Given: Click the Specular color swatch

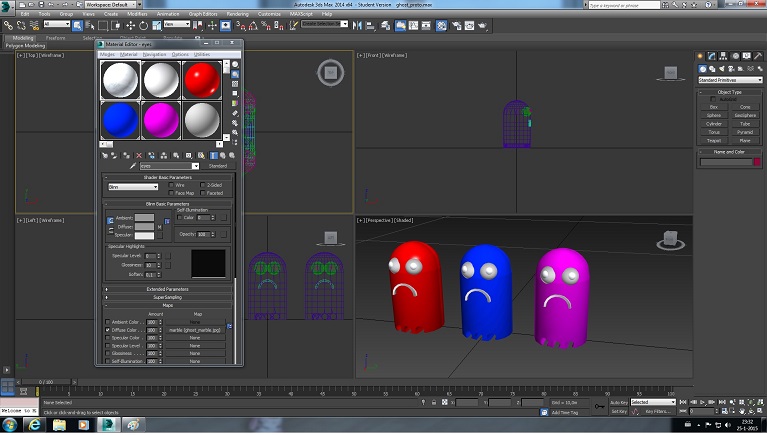Looking at the screenshot, I should coord(144,235).
